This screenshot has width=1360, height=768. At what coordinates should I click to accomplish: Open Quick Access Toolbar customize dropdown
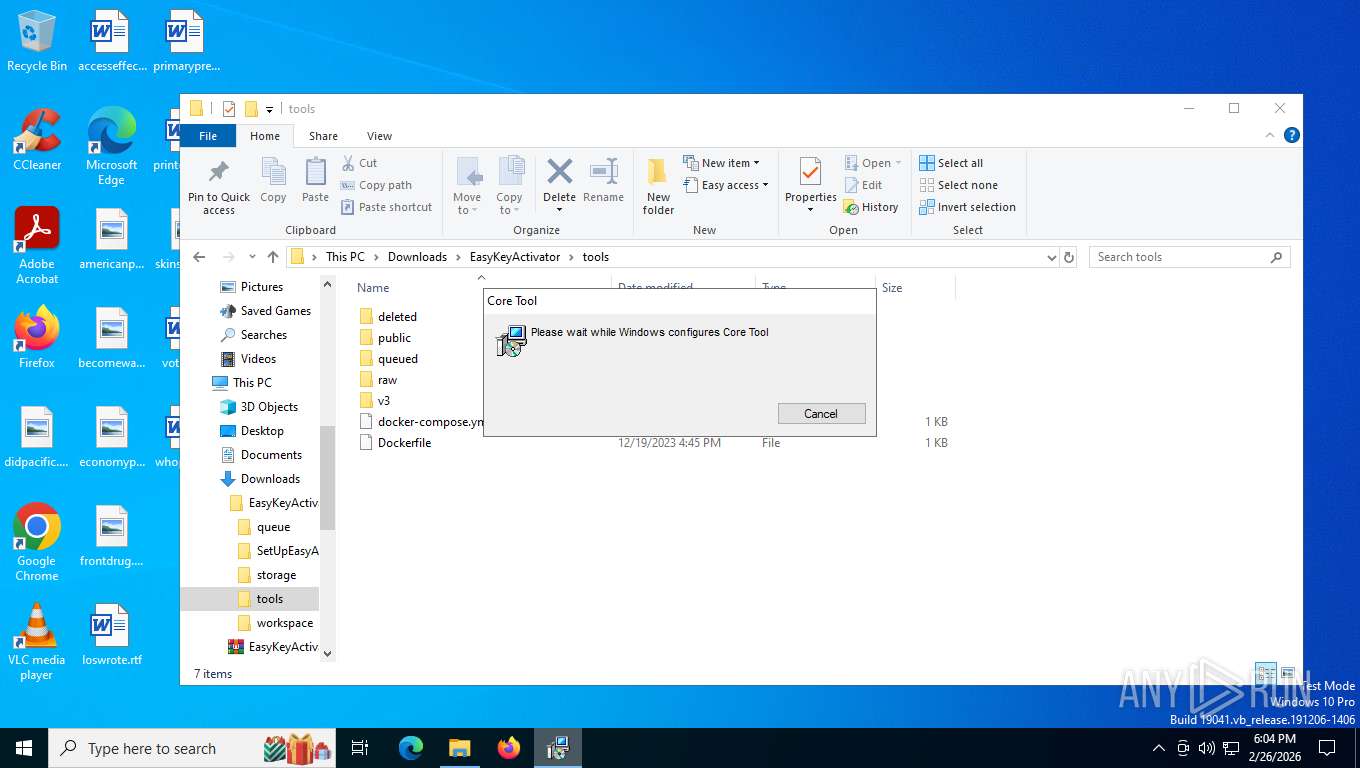click(269, 109)
